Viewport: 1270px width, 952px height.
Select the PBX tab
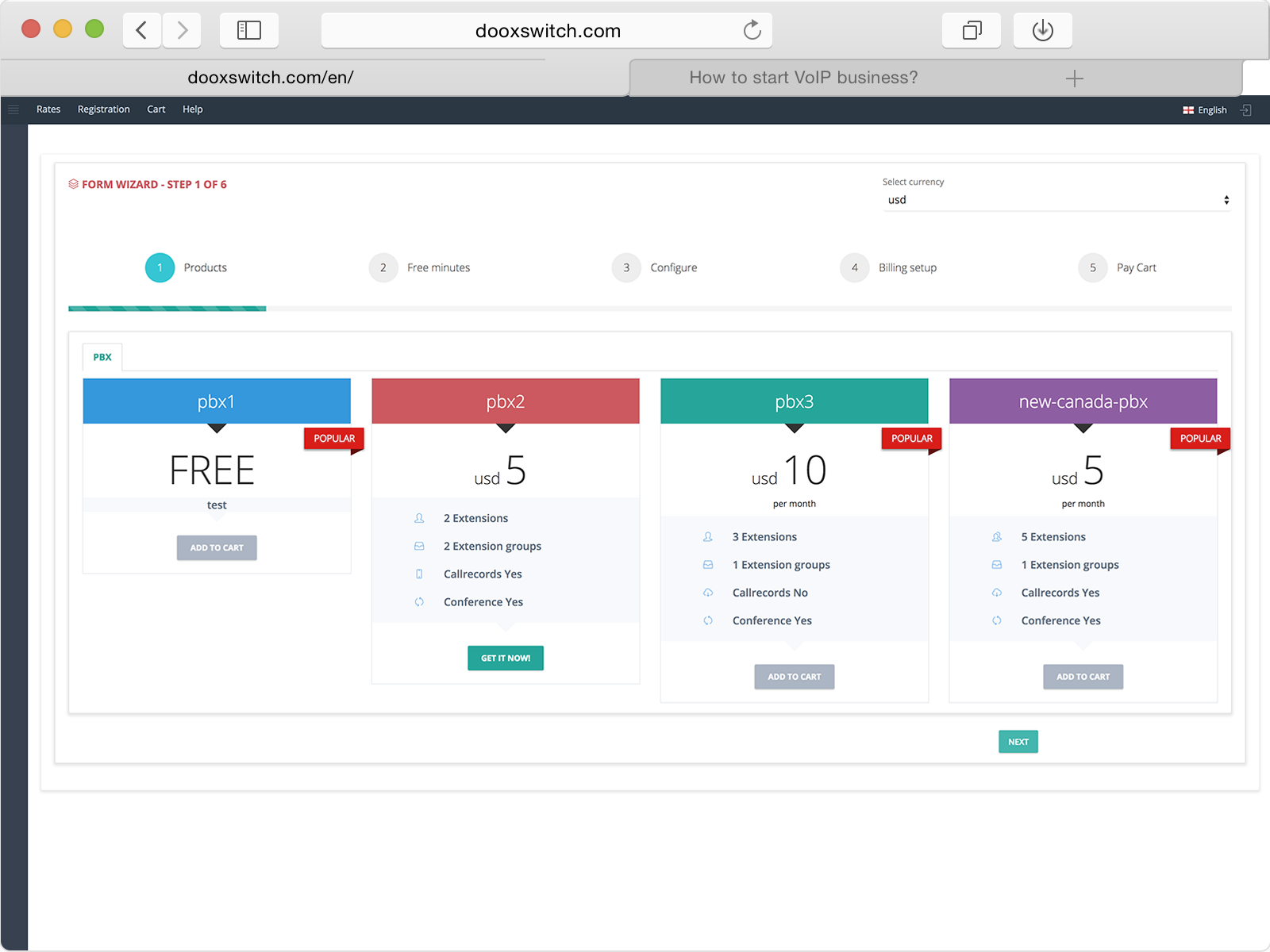pyautogui.click(x=102, y=357)
